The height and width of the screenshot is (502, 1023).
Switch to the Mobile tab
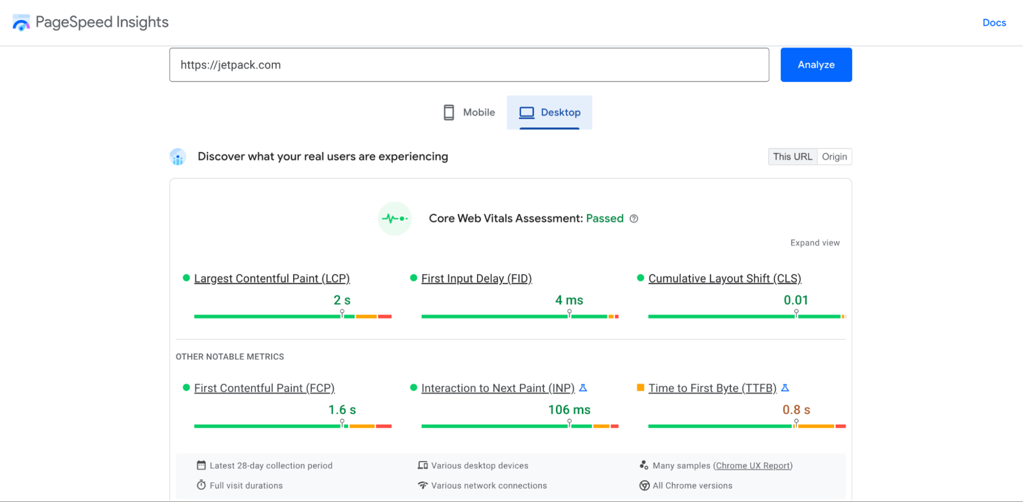[469, 113]
